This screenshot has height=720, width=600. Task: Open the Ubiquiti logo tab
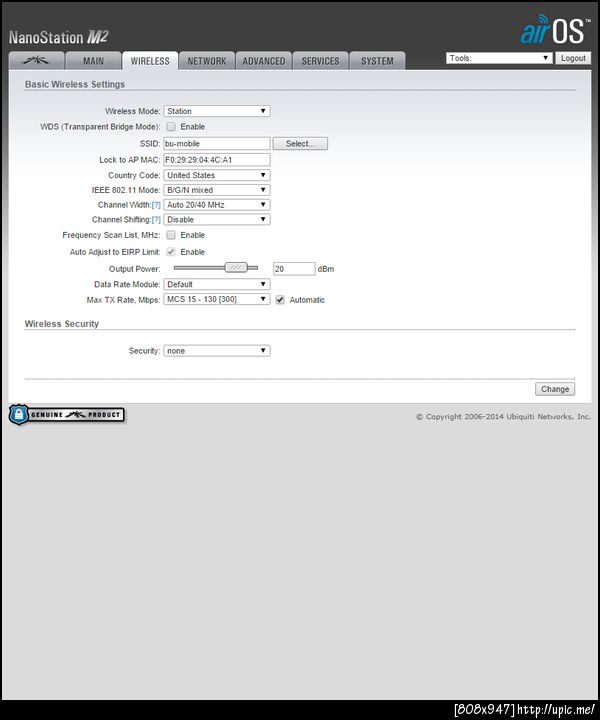[36, 61]
